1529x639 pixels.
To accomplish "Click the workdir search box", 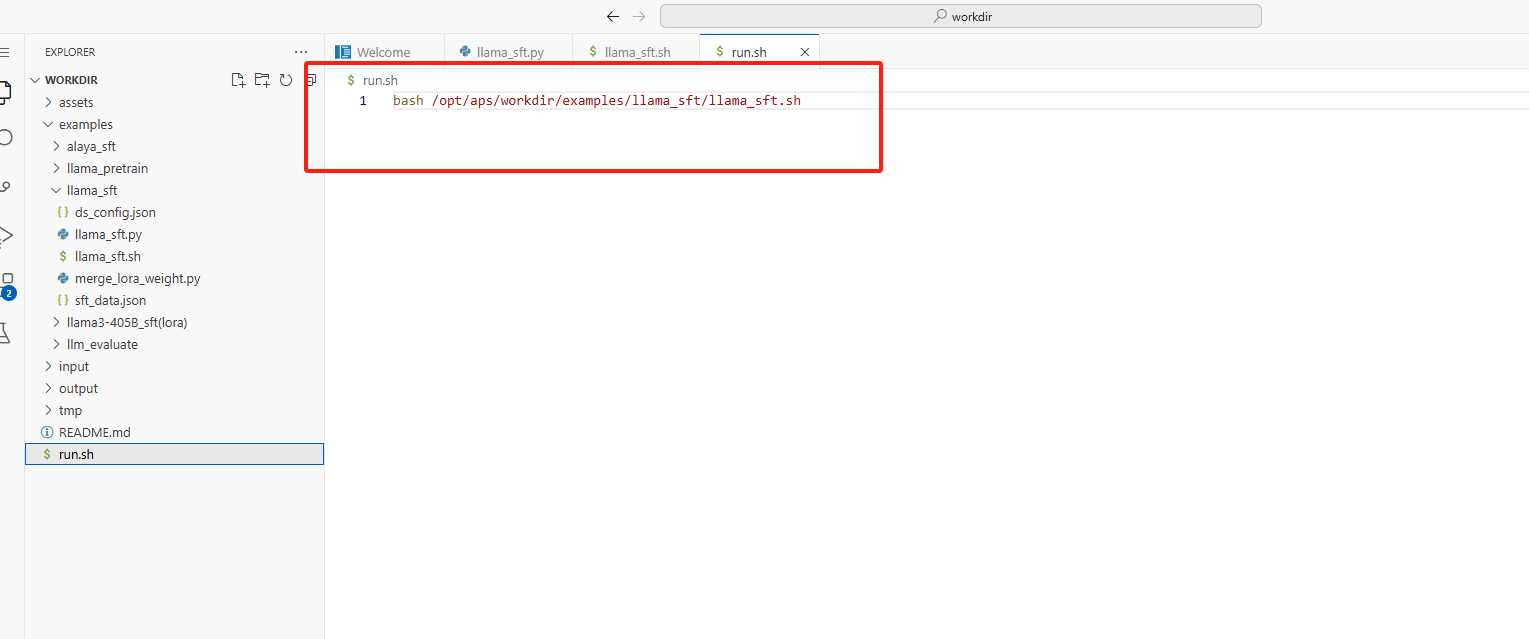I will coord(960,16).
